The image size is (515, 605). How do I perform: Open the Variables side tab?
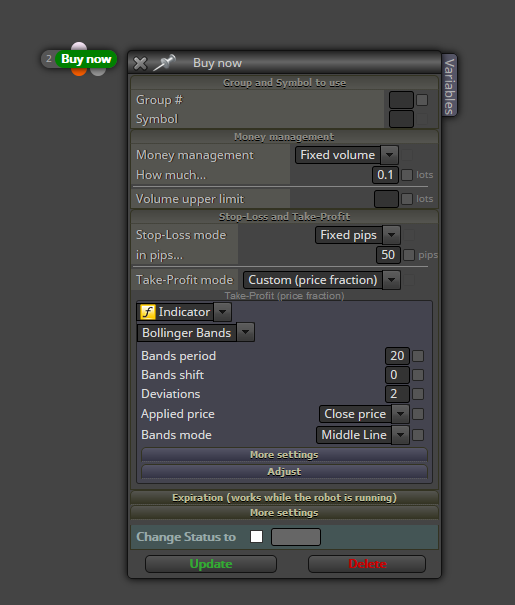coord(449,86)
